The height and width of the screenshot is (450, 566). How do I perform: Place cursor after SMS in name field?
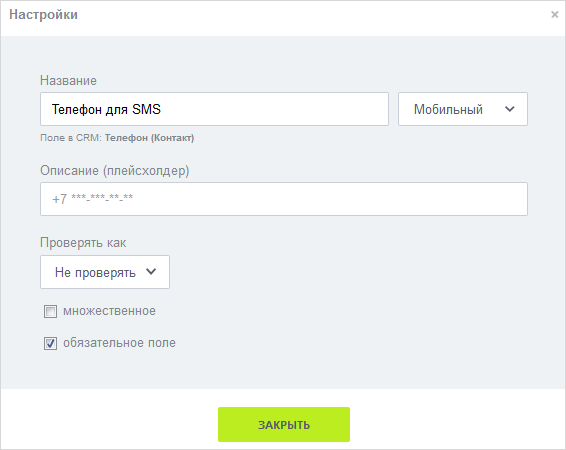(x=162, y=109)
